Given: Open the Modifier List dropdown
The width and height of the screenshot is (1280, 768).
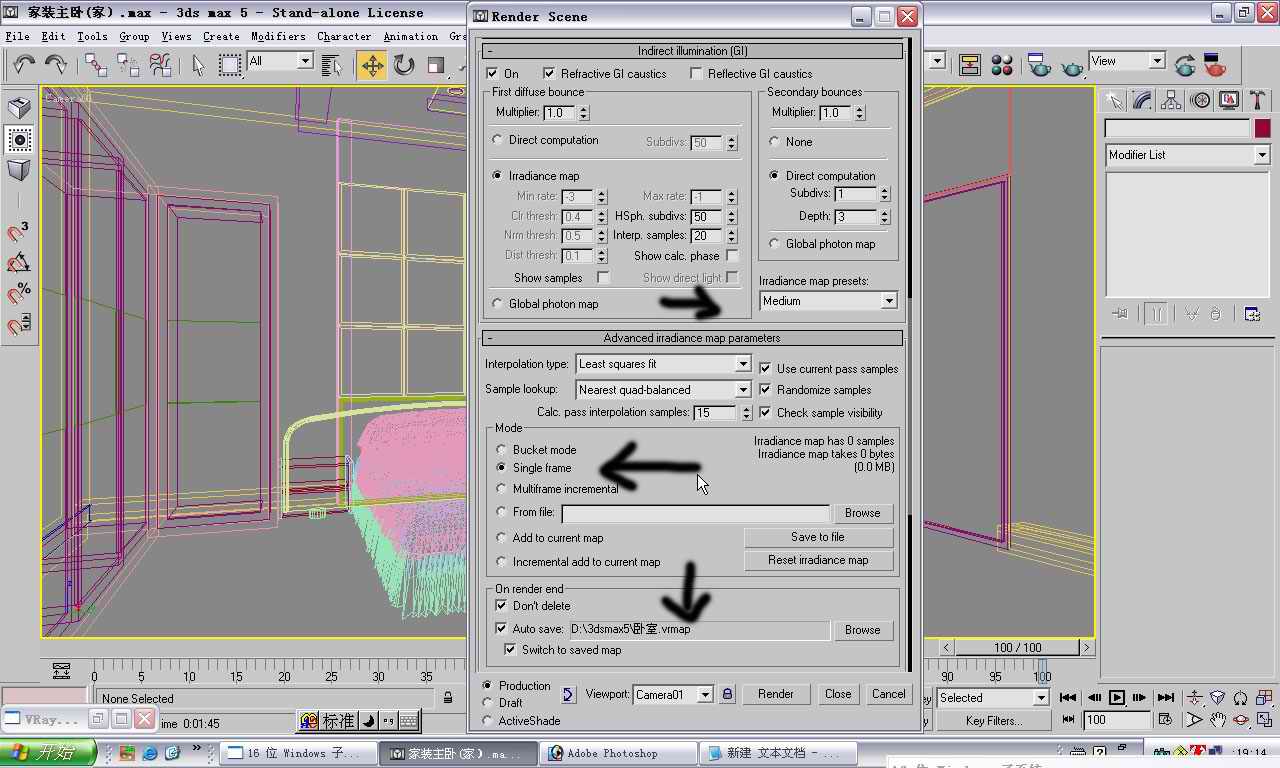Looking at the screenshot, I should pos(1187,155).
